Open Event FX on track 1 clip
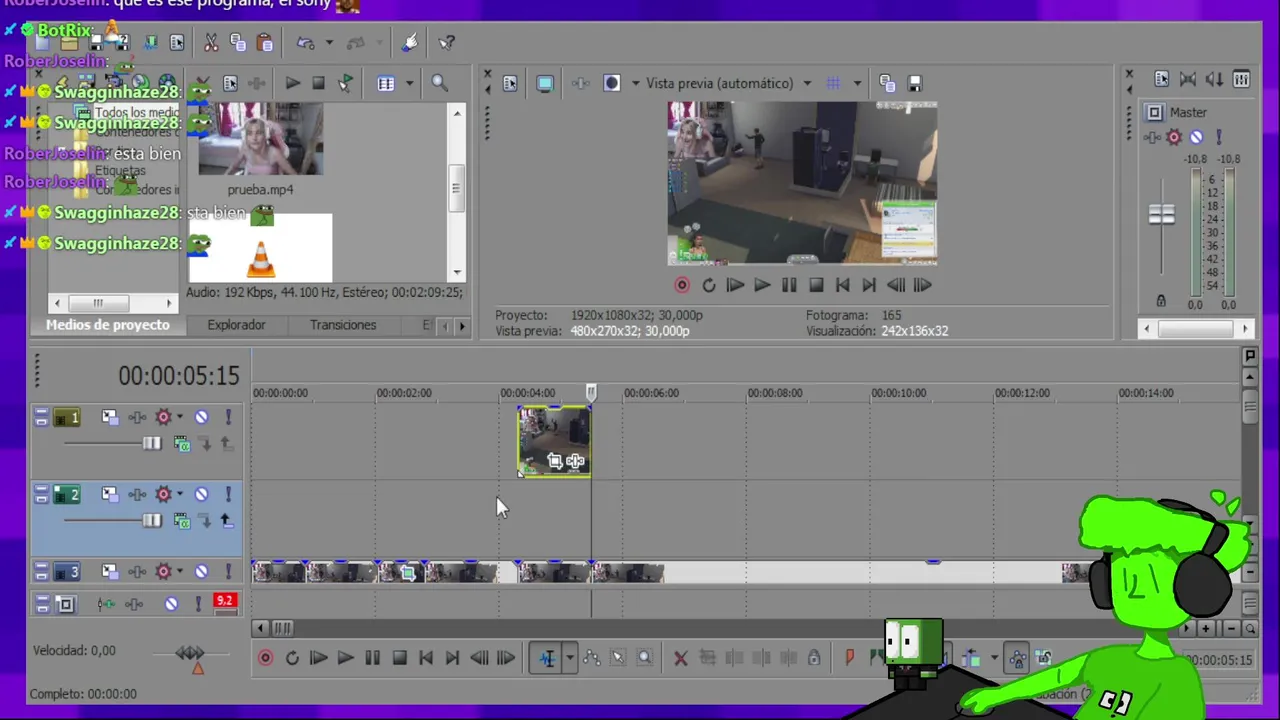 pos(575,462)
